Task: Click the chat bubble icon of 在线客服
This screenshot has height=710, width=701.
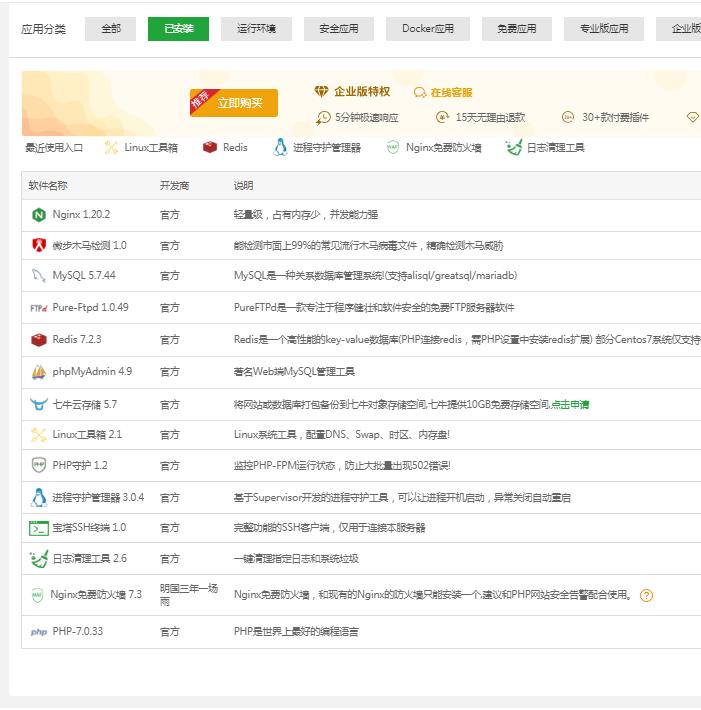Action: 420,93
